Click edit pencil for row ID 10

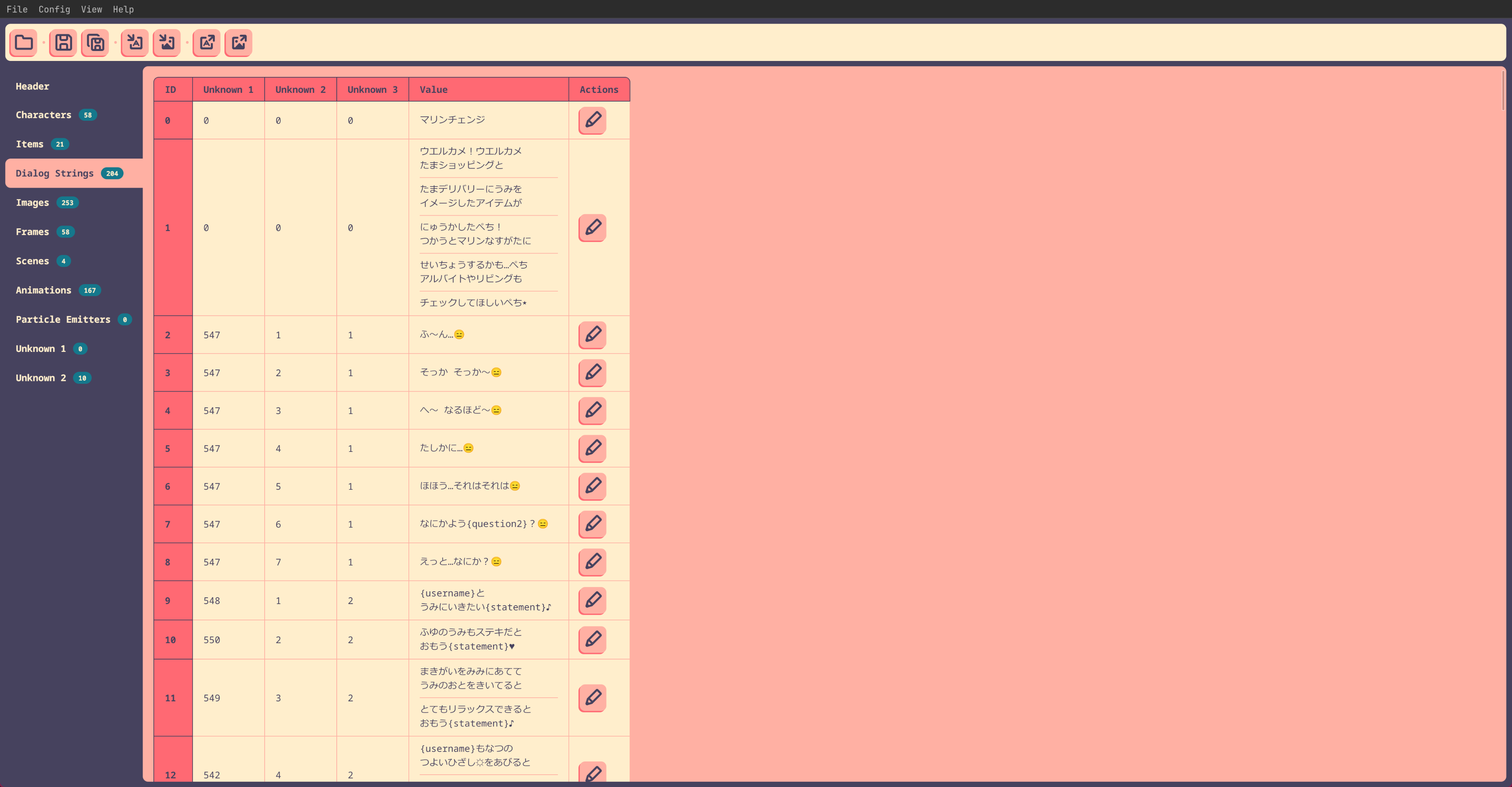coord(593,640)
